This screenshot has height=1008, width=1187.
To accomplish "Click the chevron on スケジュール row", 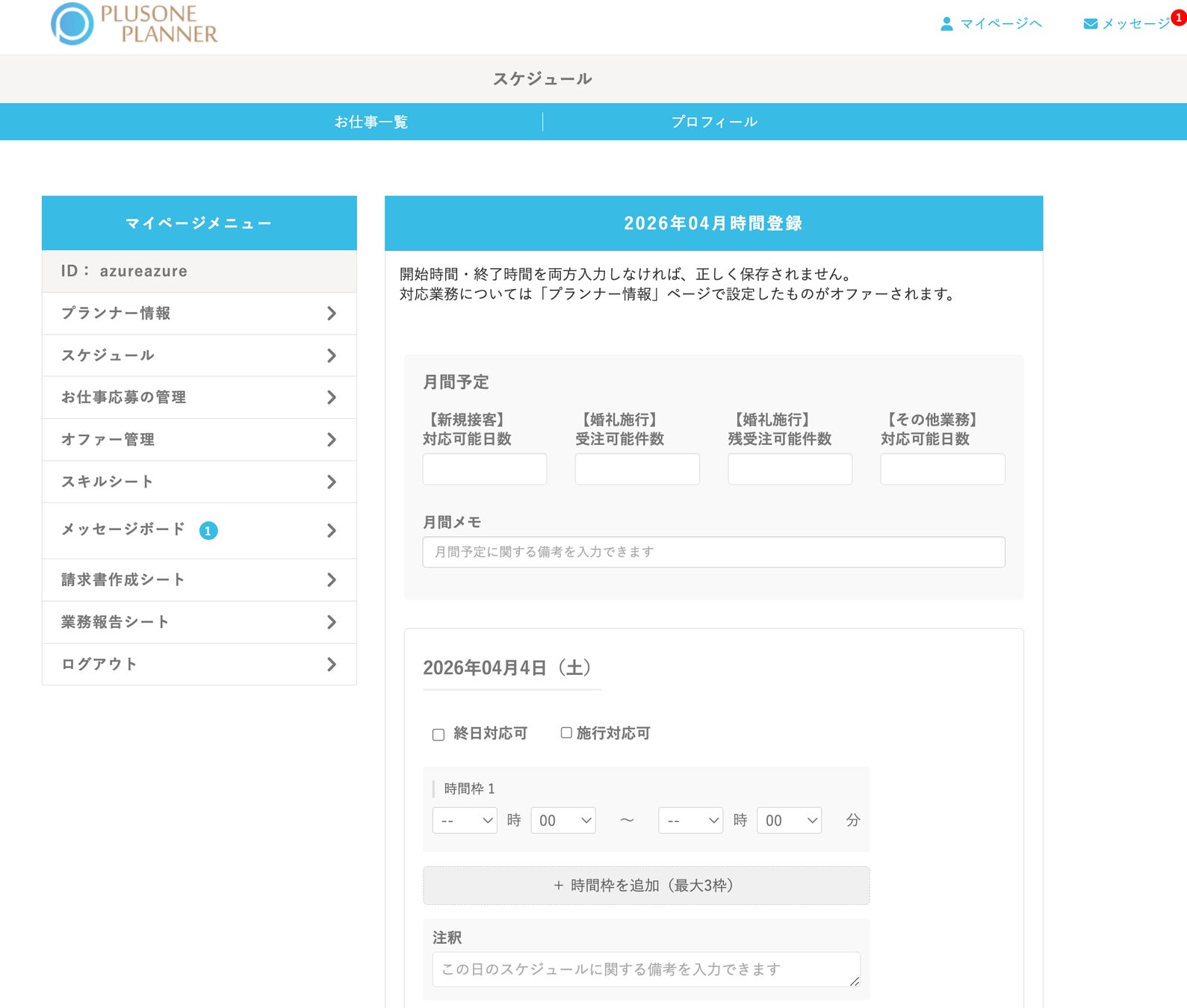I will (x=332, y=355).
